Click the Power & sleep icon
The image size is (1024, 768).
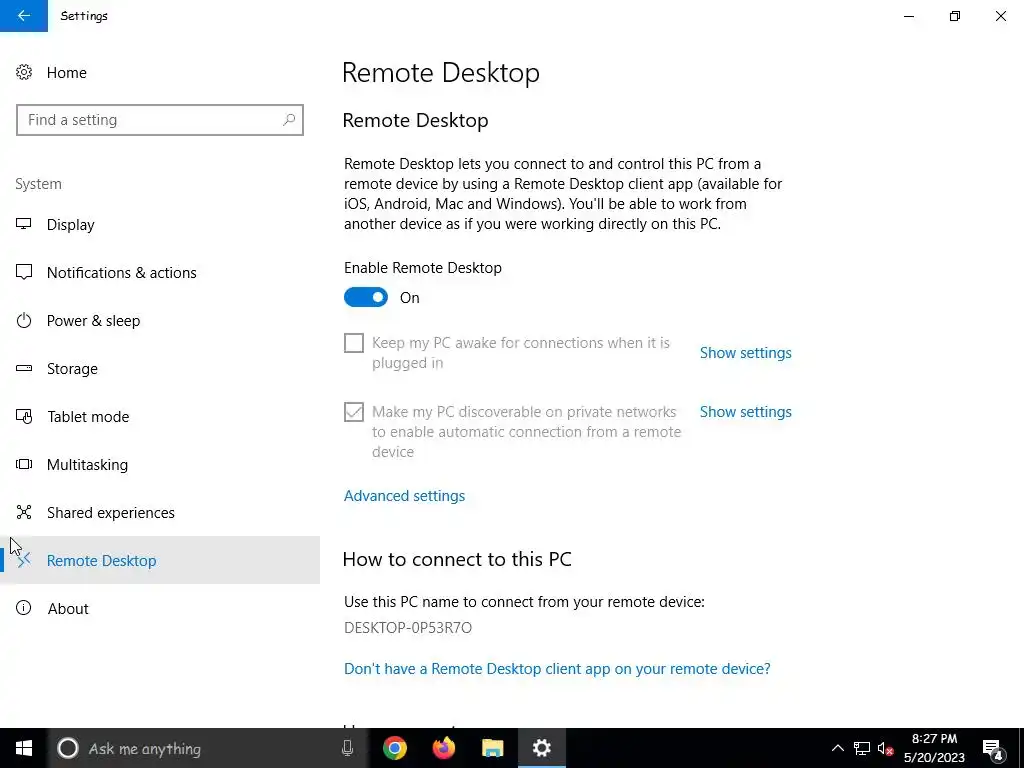(x=24, y=320)
